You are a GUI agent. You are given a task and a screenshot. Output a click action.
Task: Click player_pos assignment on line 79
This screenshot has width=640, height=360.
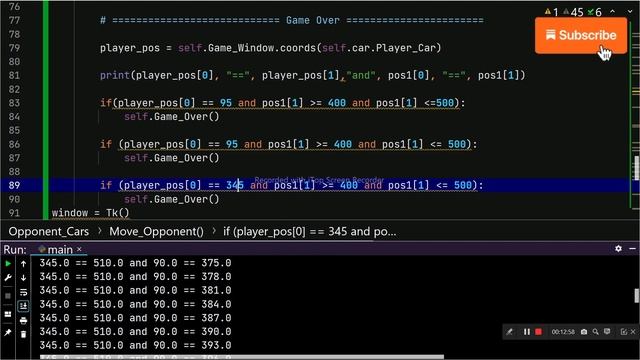[270, 48]
